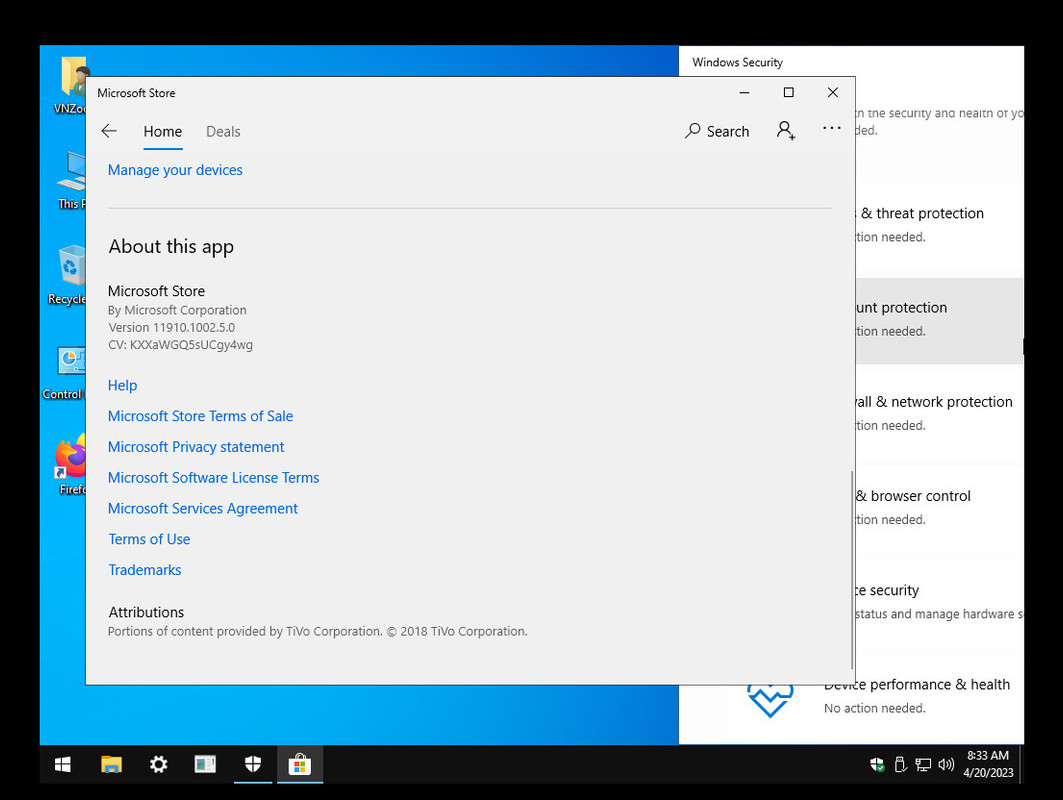
Task: Click By Microsoft Corporation text
Action: (x=177, y=311)
